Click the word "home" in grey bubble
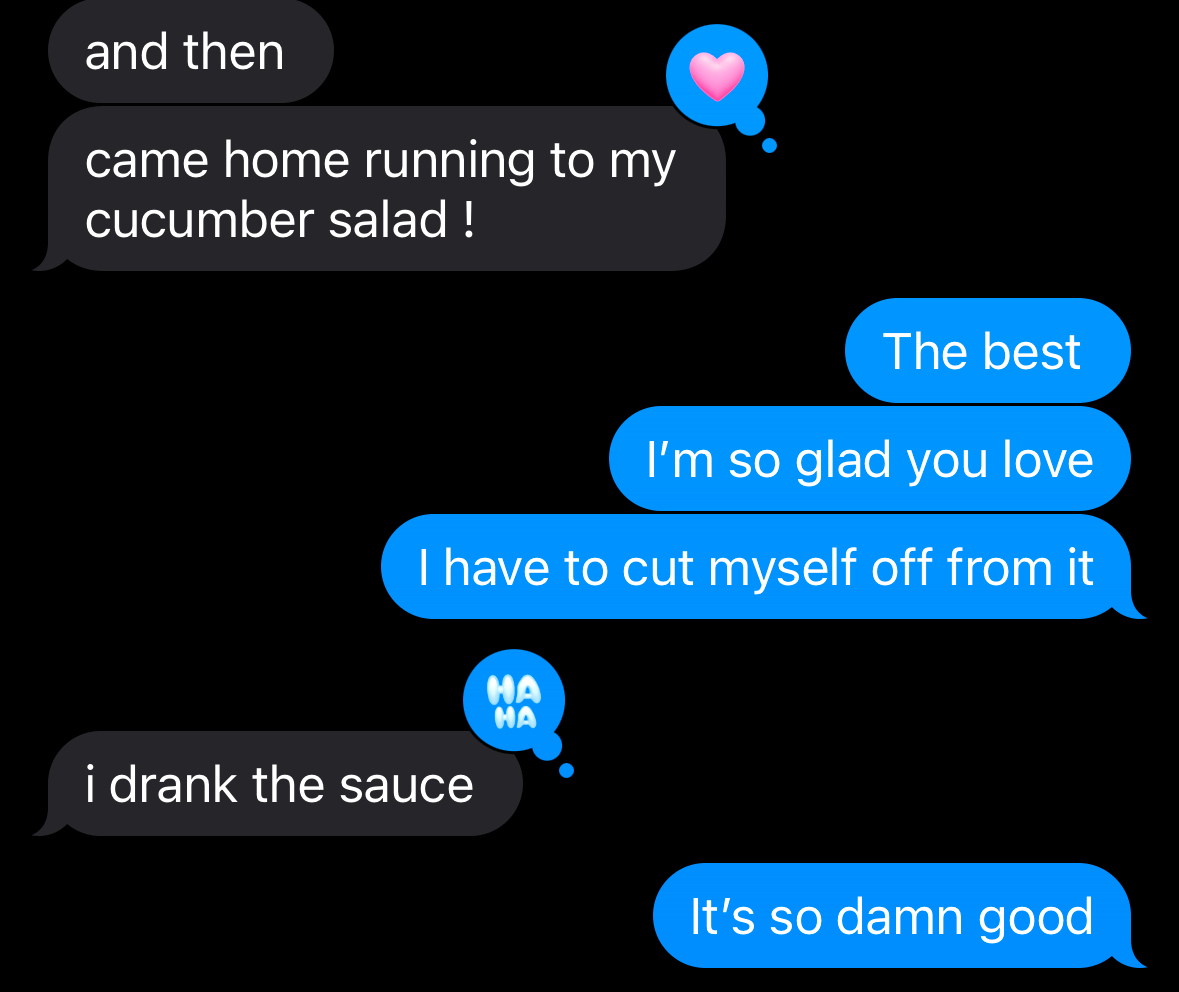This screenshot has width=1179, height=992. pyautogui.click(x=286, y=160)
